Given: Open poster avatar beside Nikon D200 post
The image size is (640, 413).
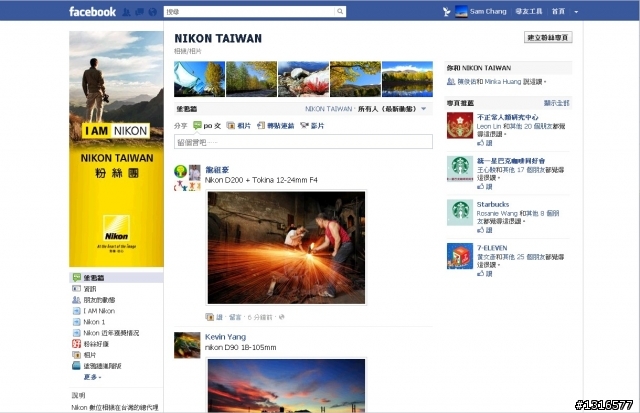Looking at the screenshot, I should tap(187, 178).
